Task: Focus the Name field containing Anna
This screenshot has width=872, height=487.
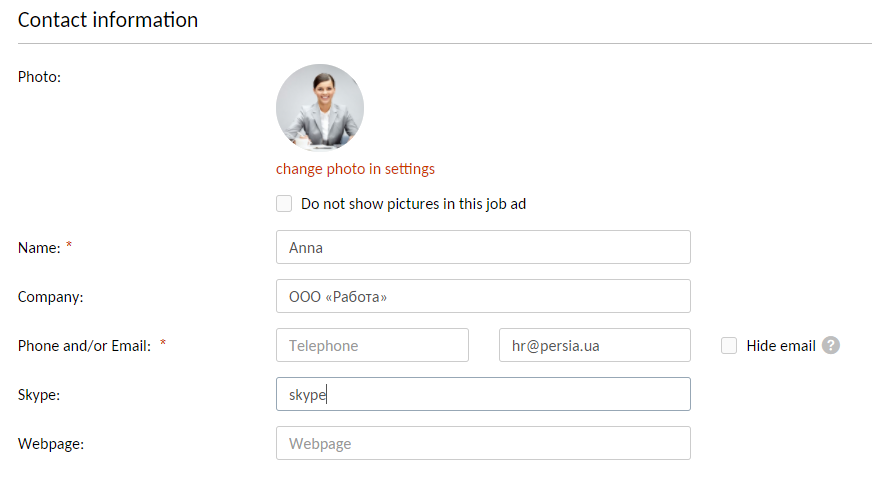Action: 483,247
